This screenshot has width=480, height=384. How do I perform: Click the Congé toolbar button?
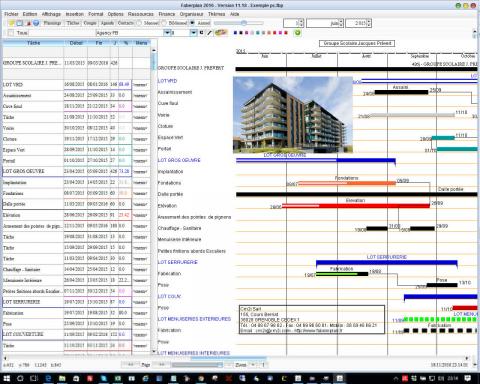(90, 23)
